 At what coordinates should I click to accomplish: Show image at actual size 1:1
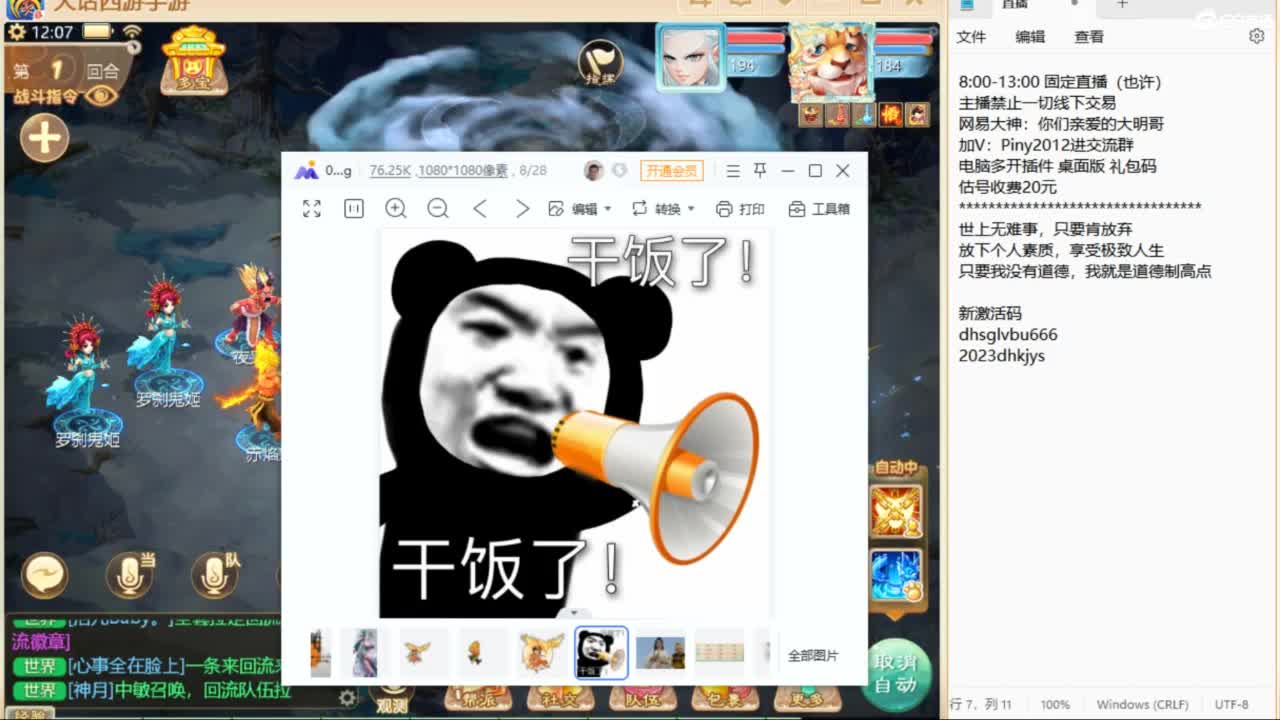click(x=354, y=208)
